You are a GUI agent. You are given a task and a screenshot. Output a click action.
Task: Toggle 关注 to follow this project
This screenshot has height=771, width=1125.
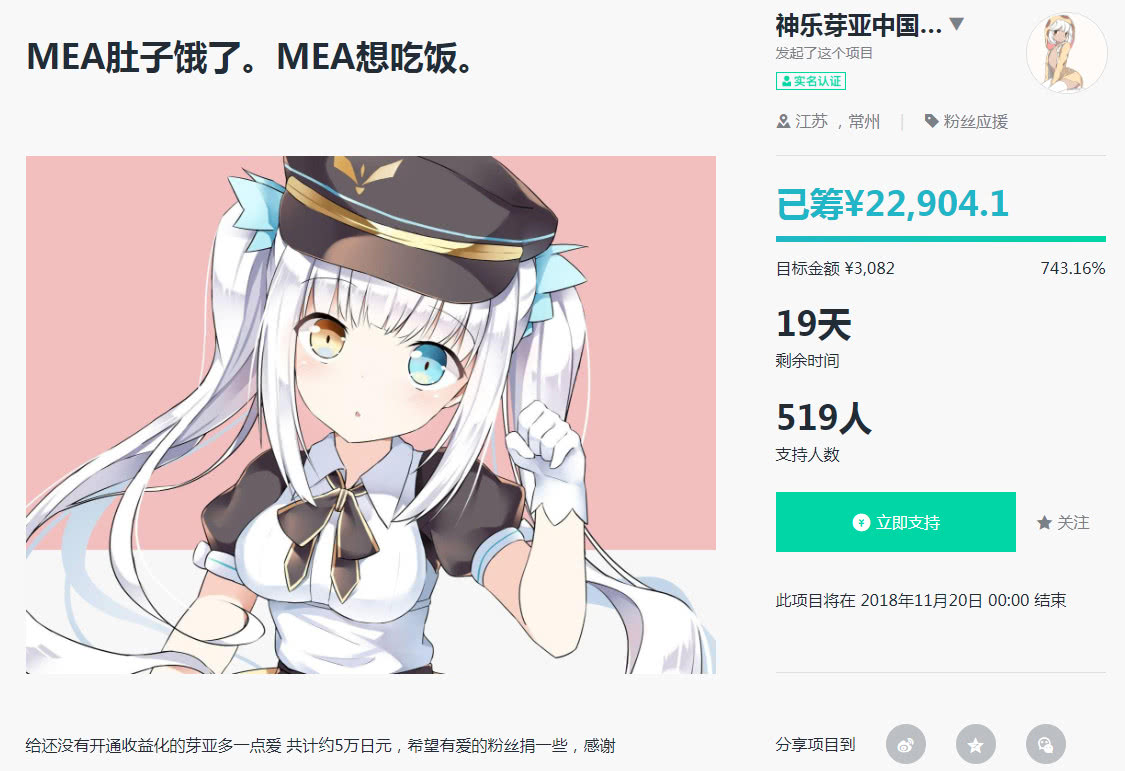(1063, 523)
